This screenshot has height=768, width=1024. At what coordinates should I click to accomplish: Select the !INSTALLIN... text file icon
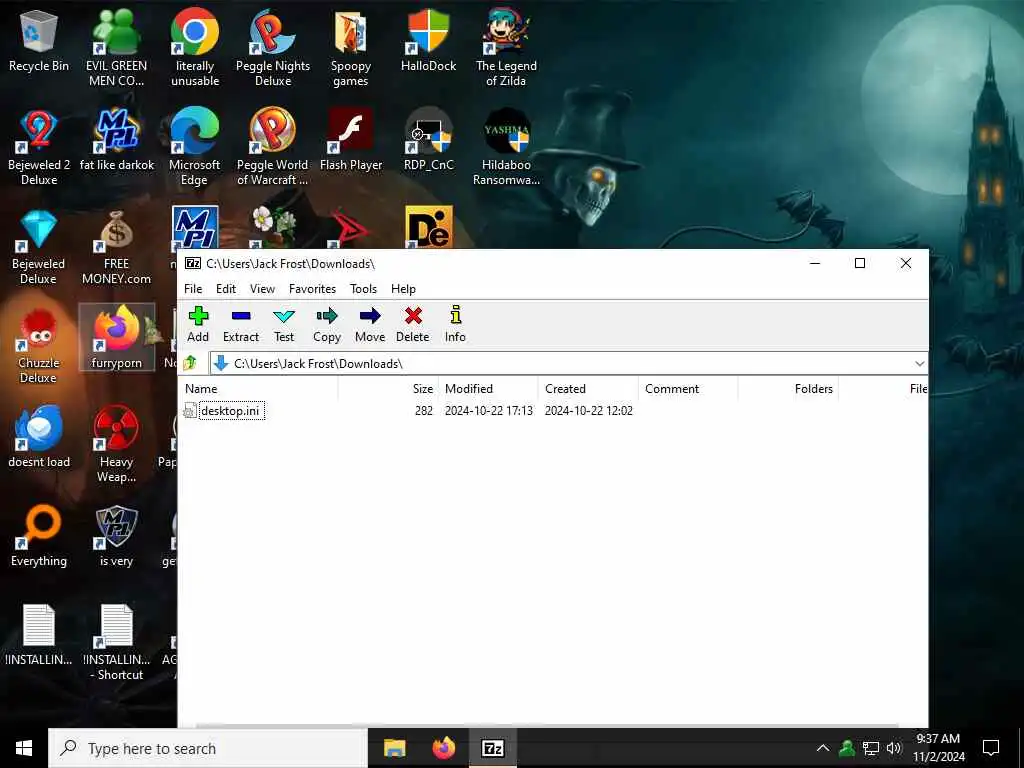[x=39, y=635]
